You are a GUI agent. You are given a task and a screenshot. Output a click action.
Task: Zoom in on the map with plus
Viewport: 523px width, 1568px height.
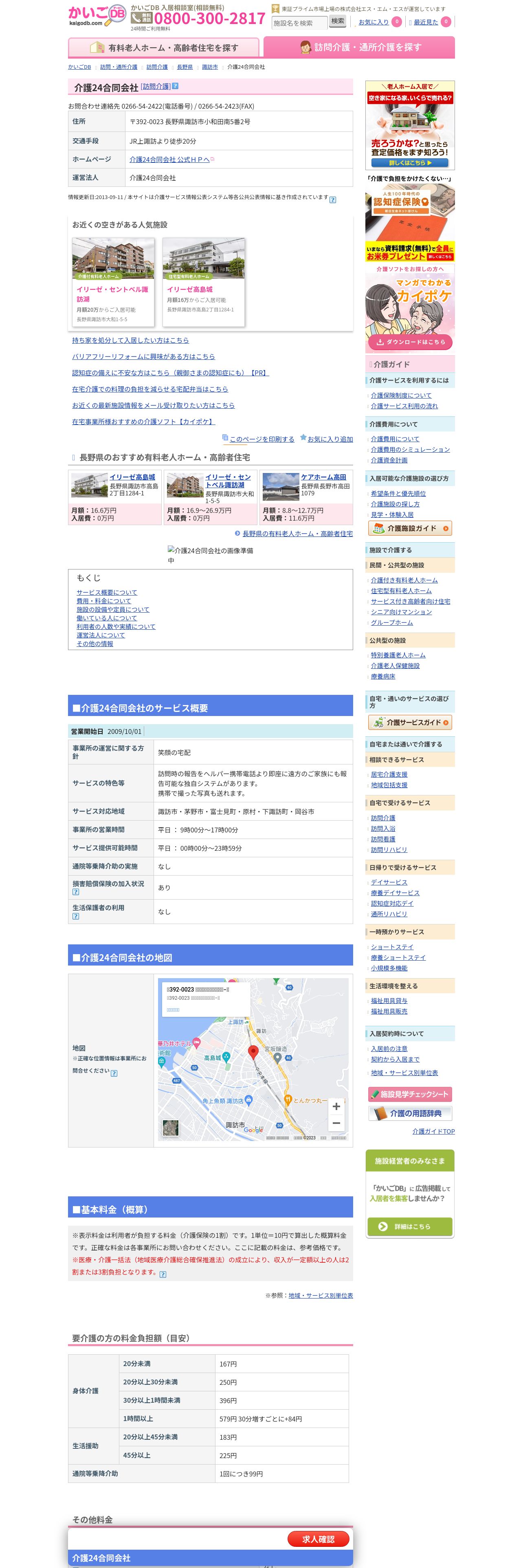(336, 1106)
